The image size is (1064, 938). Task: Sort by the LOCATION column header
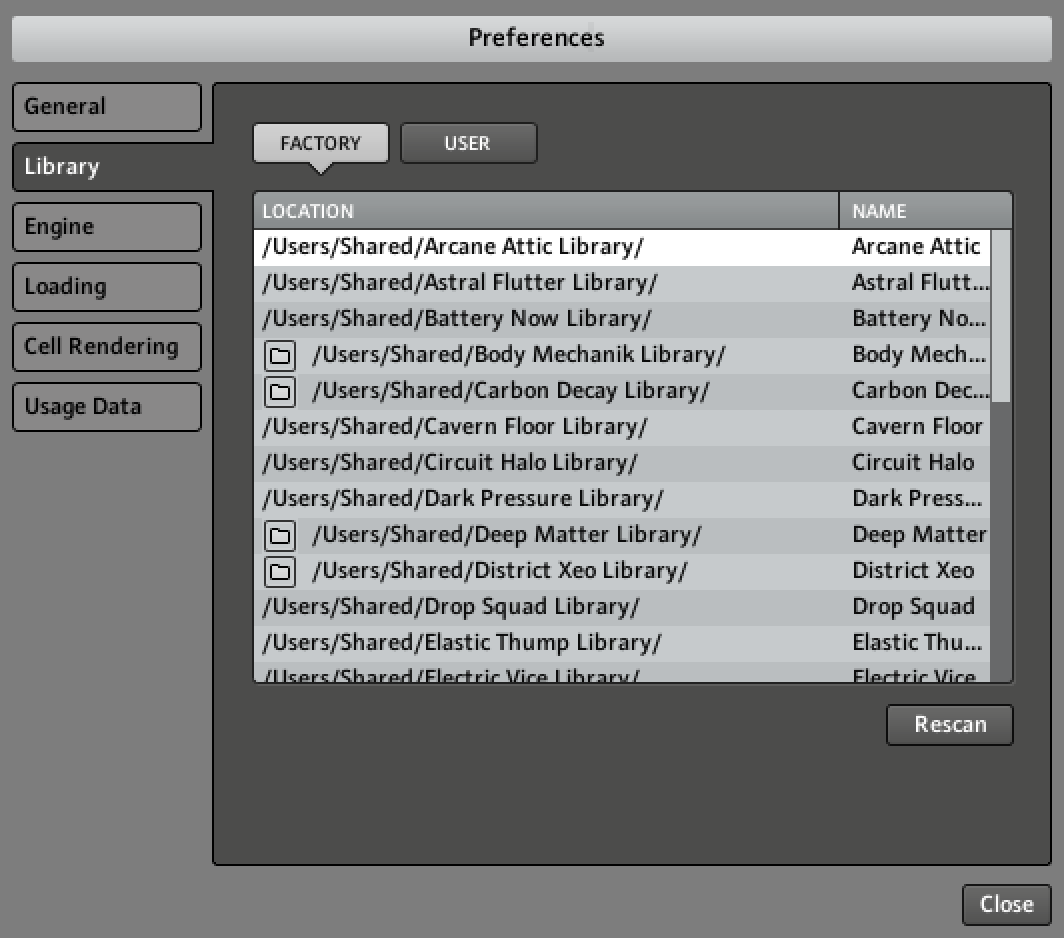click(x=545, y=211)
